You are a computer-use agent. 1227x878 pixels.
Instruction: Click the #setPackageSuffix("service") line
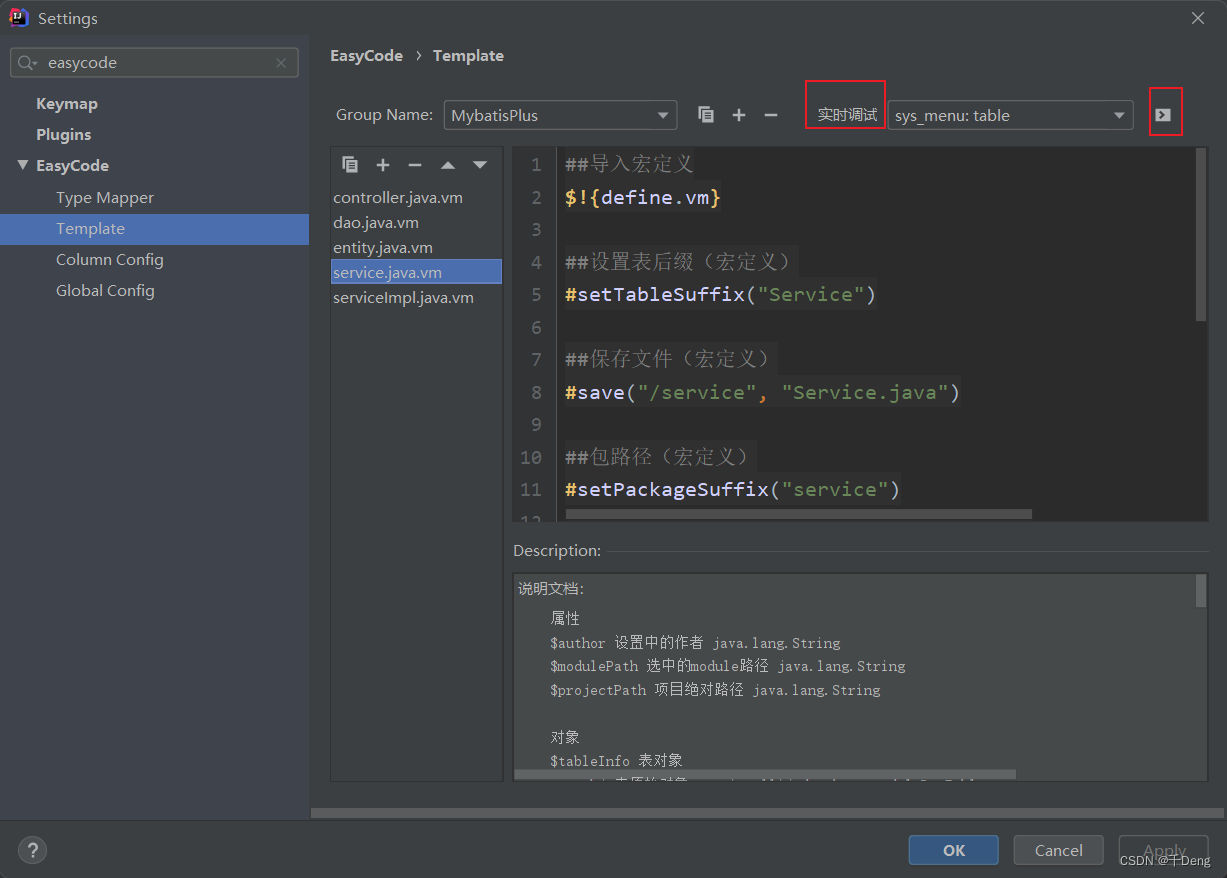pos(732,490)
